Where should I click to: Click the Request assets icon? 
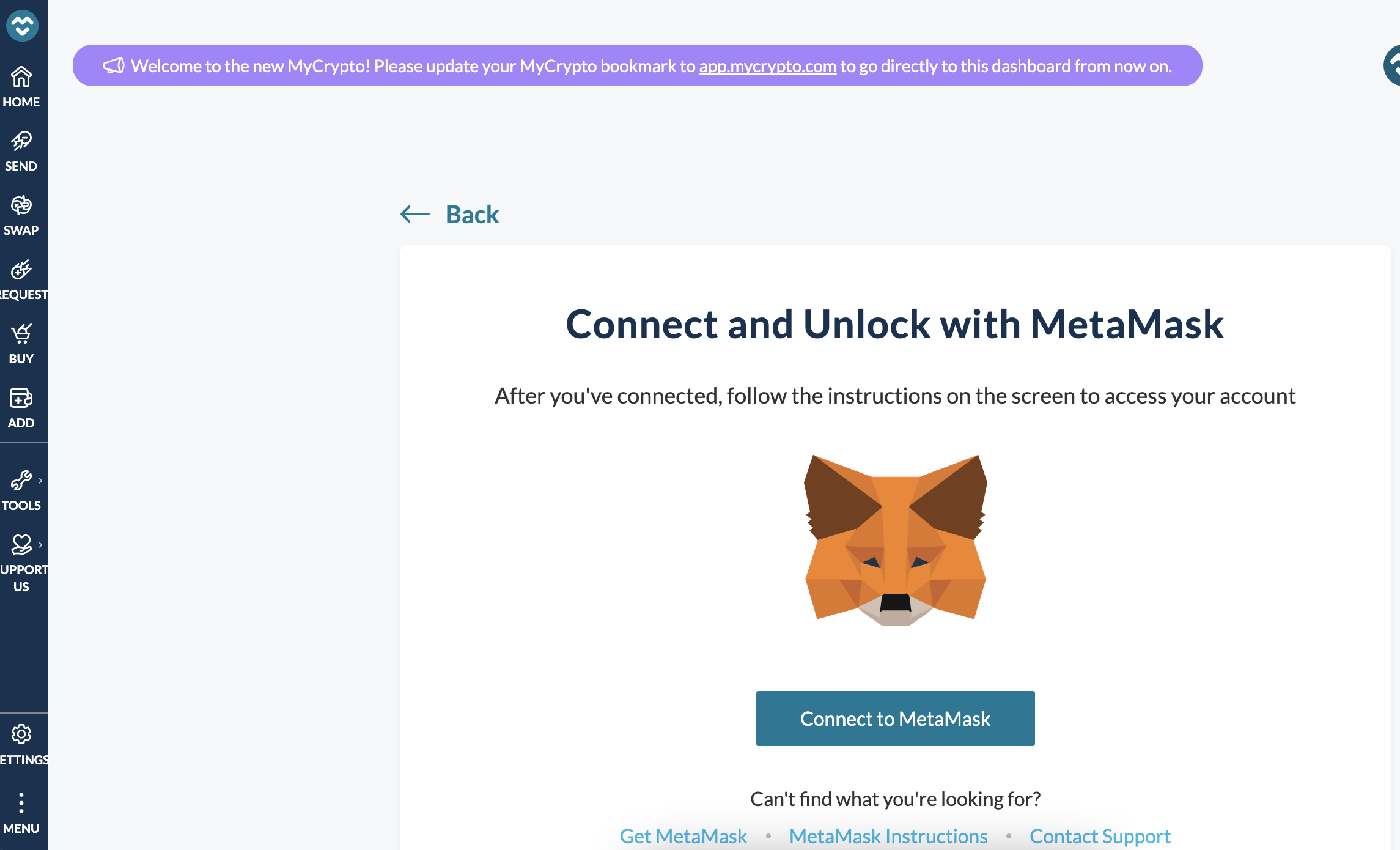pyautogui.click(x=21, y=270)
